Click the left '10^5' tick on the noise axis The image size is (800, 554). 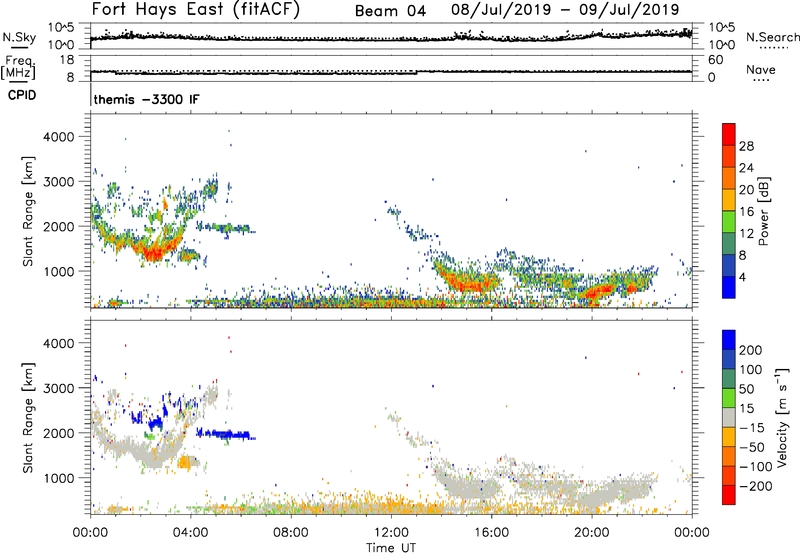(x=61, y=27)
